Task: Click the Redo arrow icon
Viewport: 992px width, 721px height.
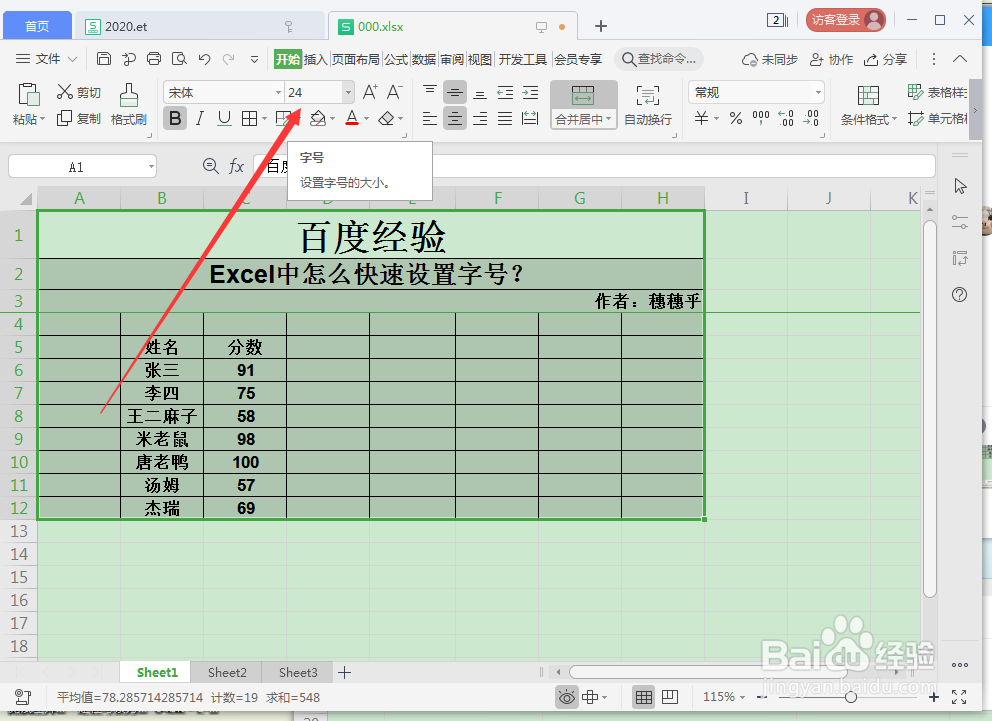Action: coord(228,59)
